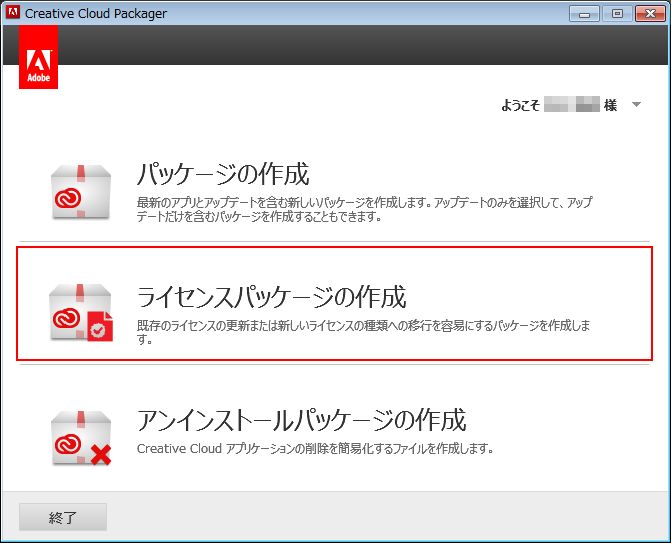
Task: Click the Create Package box icon
Action: (x=81, y=192)
